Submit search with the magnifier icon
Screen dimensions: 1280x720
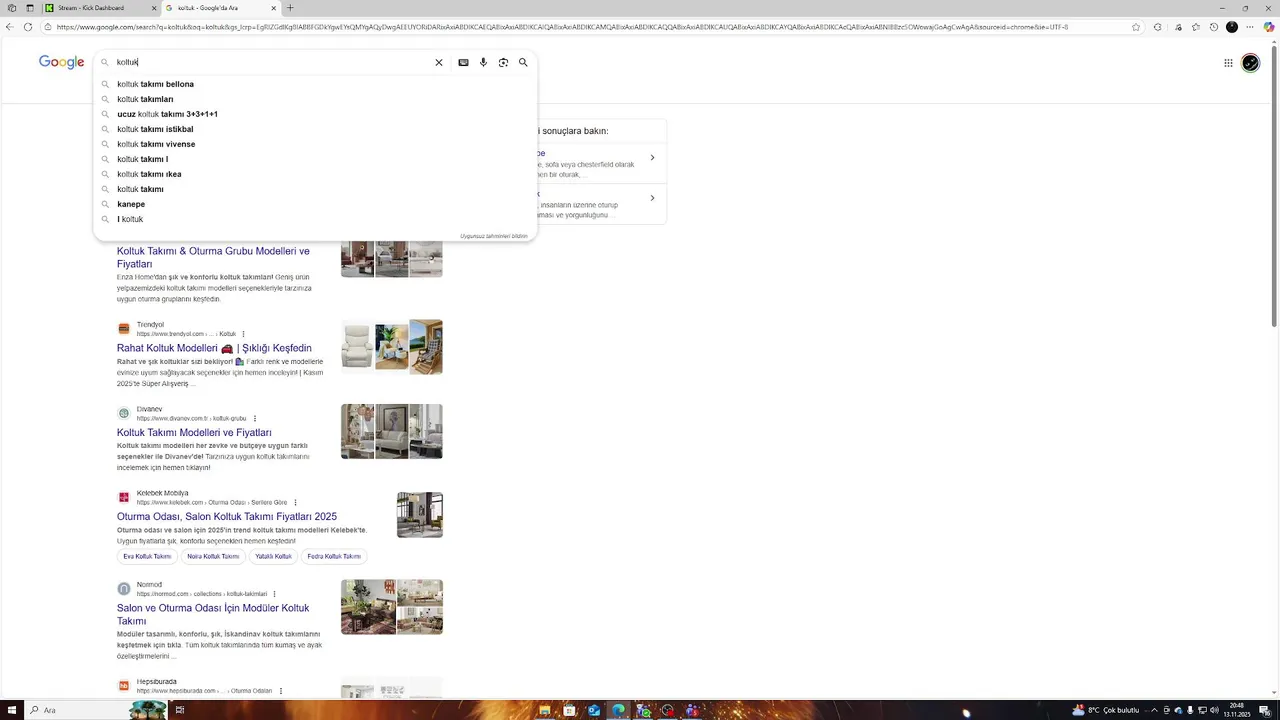click(x=523, y=62)
